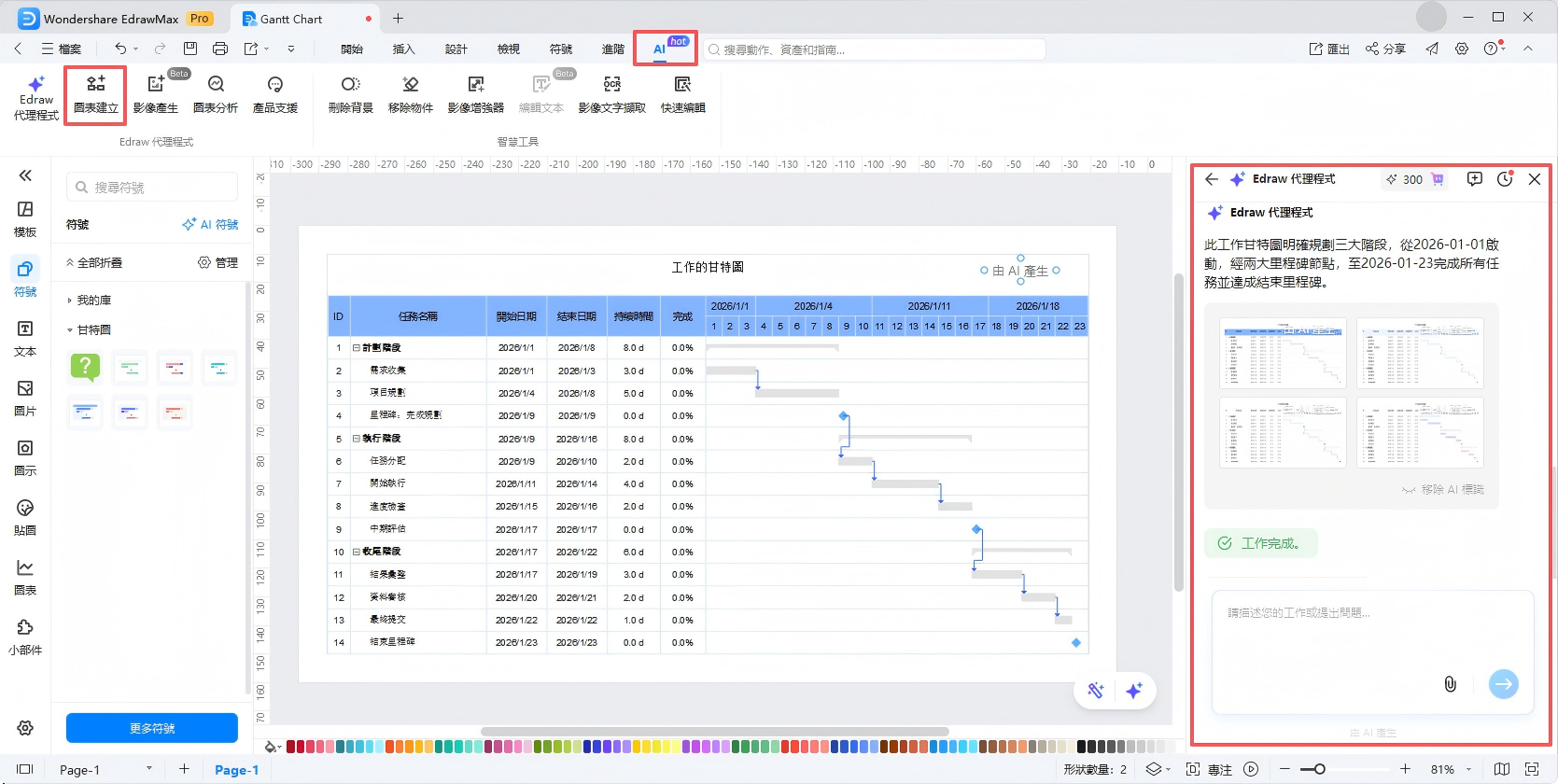Image resolution: width=1558 pixels, height=784 pixels.
Task: Open the export dropdown arrow in quick toolbar
Action: [x=267, y=49]
